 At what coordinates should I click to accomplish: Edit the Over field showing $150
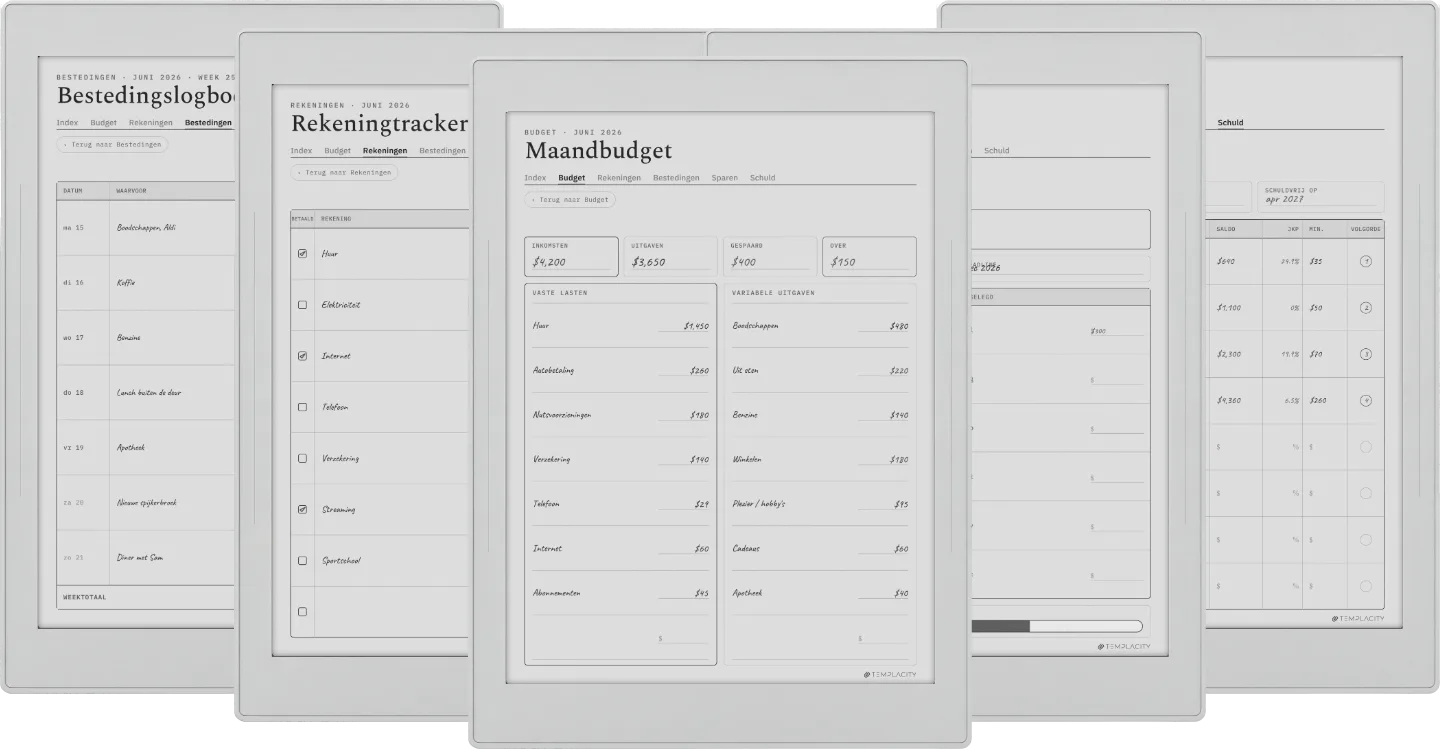click(869, 257)
